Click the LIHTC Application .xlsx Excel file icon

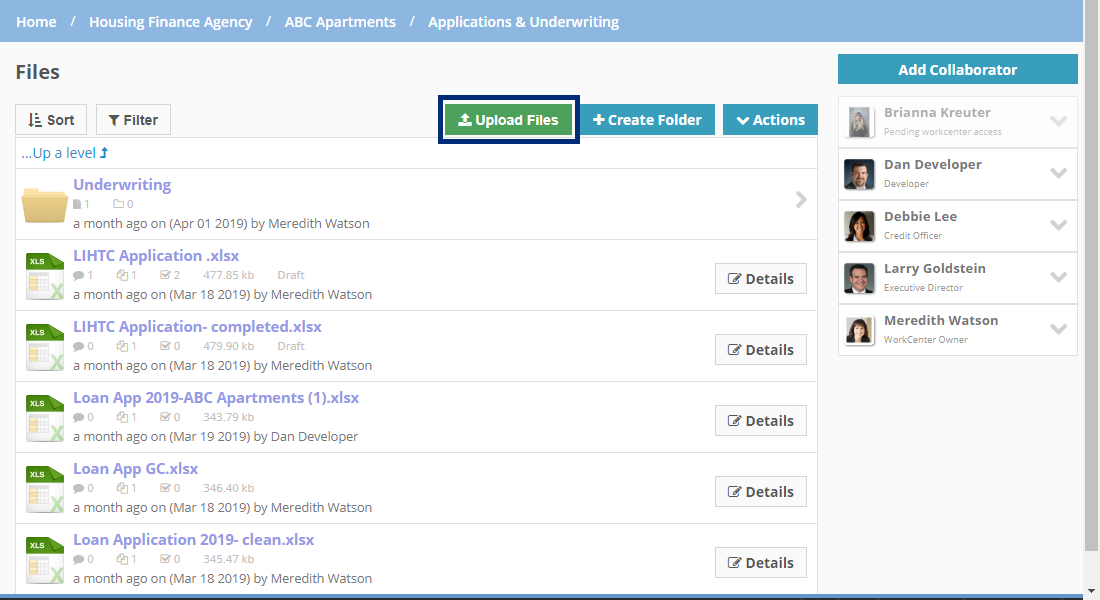tap(45, 276)
